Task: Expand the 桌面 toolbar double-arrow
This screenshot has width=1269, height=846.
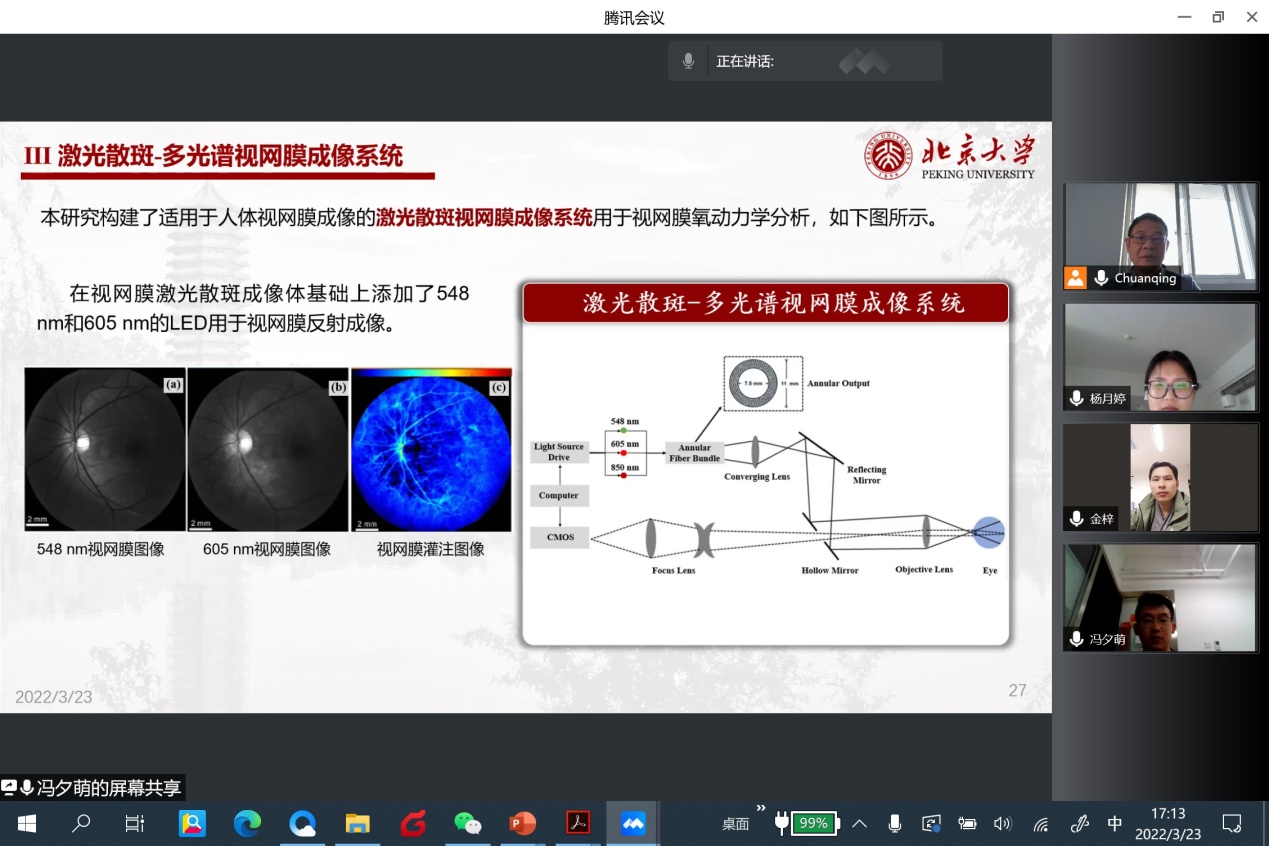Action: 760,808
